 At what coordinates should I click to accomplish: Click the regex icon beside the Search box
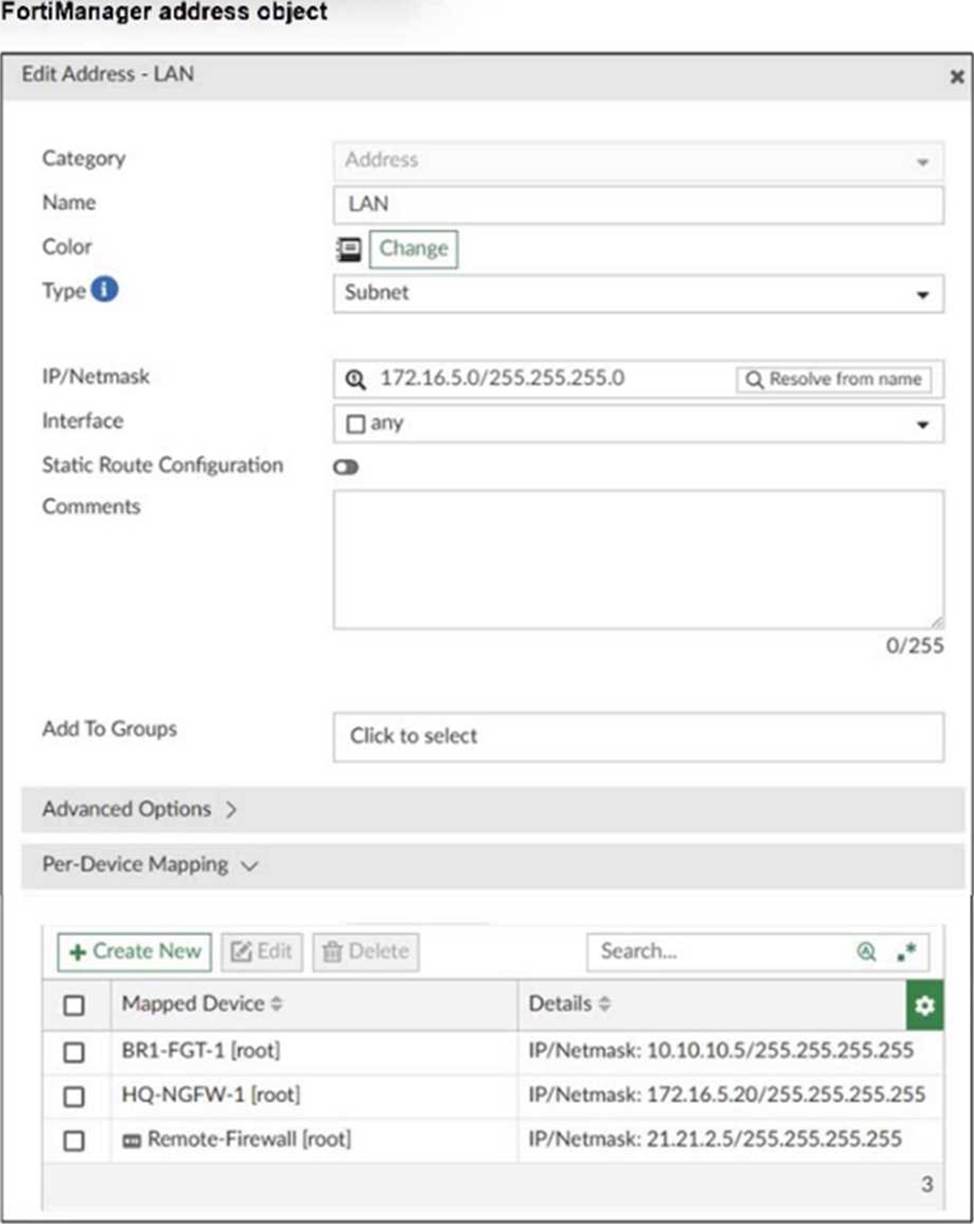click(907, 952)
